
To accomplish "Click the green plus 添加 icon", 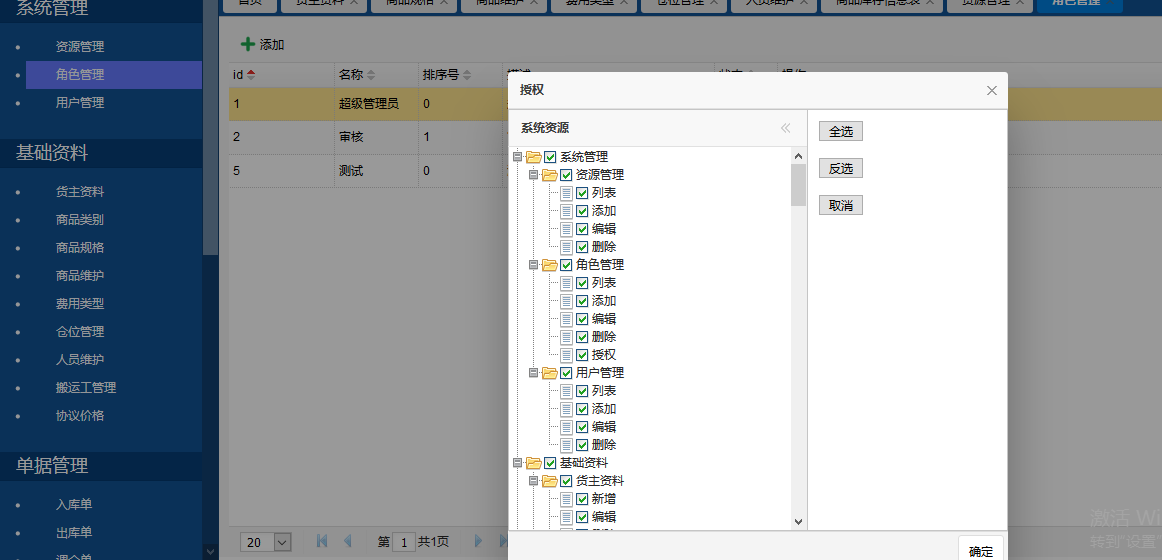I will click(248, 45).
